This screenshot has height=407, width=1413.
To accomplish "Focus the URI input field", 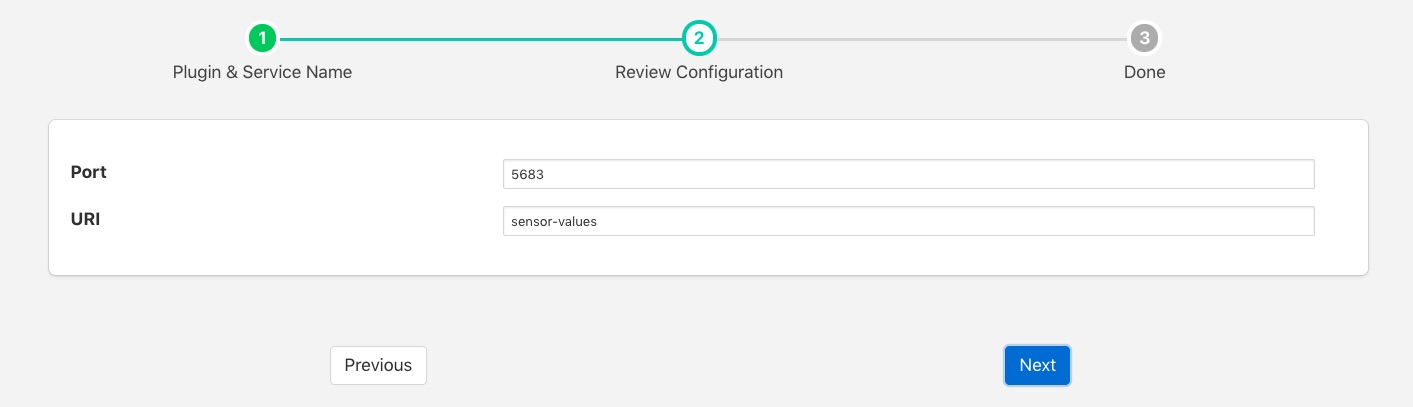I will 907,221.
